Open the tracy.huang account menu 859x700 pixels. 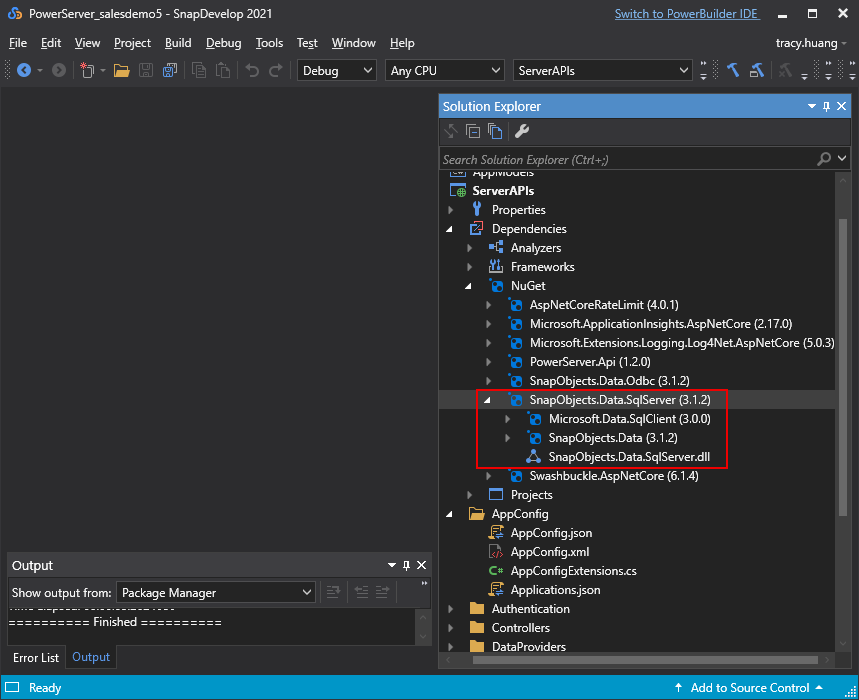tap(811, 43)
